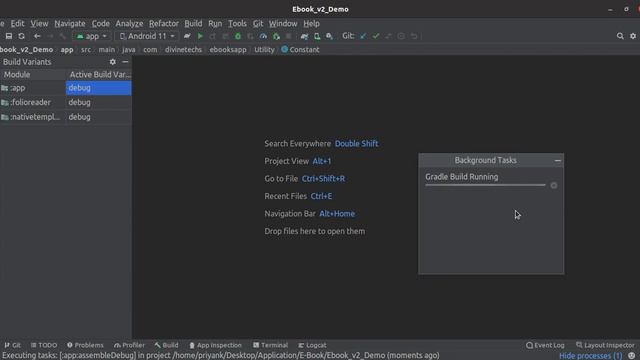The width and height of the screenshot is (640, 360).
Task: Click the Git Commit checkmark icon
Action: (376, 36)
